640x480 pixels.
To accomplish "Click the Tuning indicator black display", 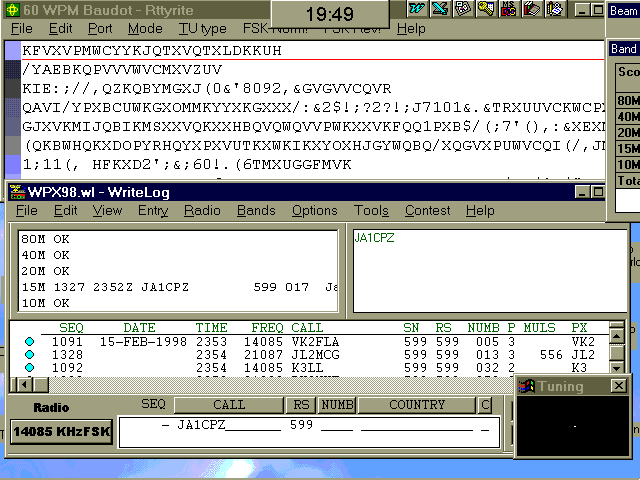I will (x=573, y=426).
